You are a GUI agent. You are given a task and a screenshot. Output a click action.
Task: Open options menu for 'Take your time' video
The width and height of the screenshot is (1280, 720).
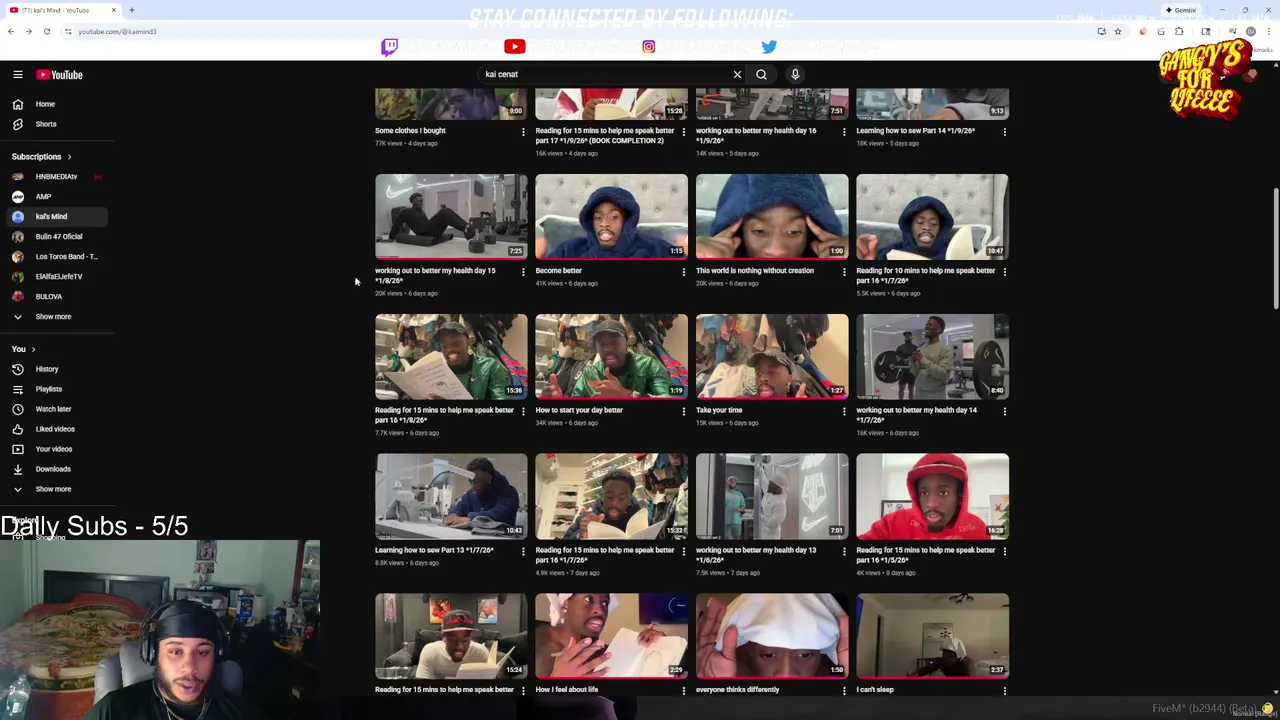click(x=843, y=411)
